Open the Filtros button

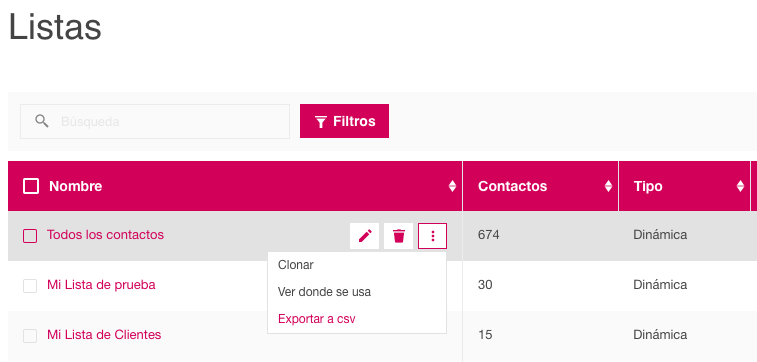344,121
